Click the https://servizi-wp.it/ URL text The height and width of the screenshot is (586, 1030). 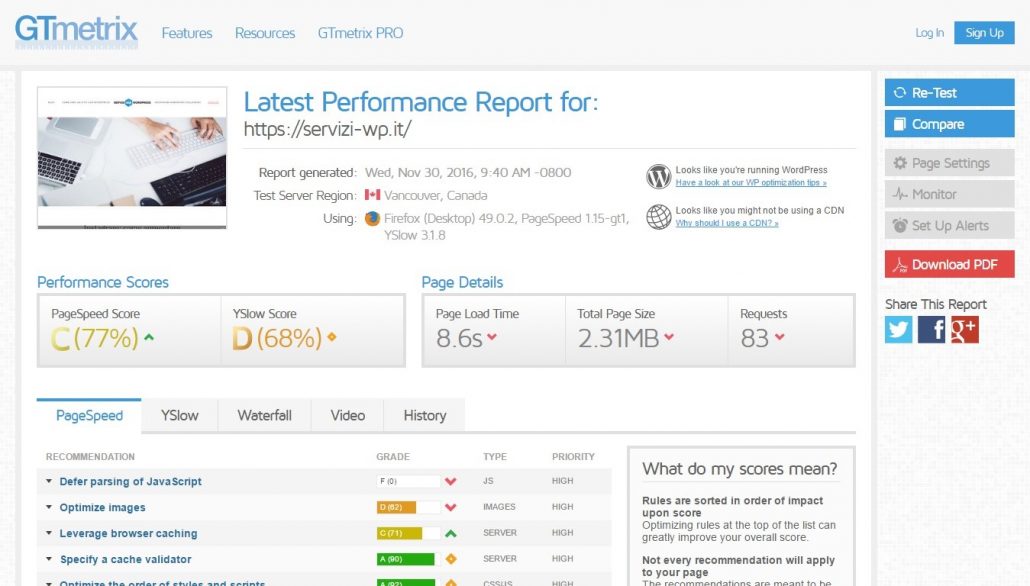click(327, 129)
